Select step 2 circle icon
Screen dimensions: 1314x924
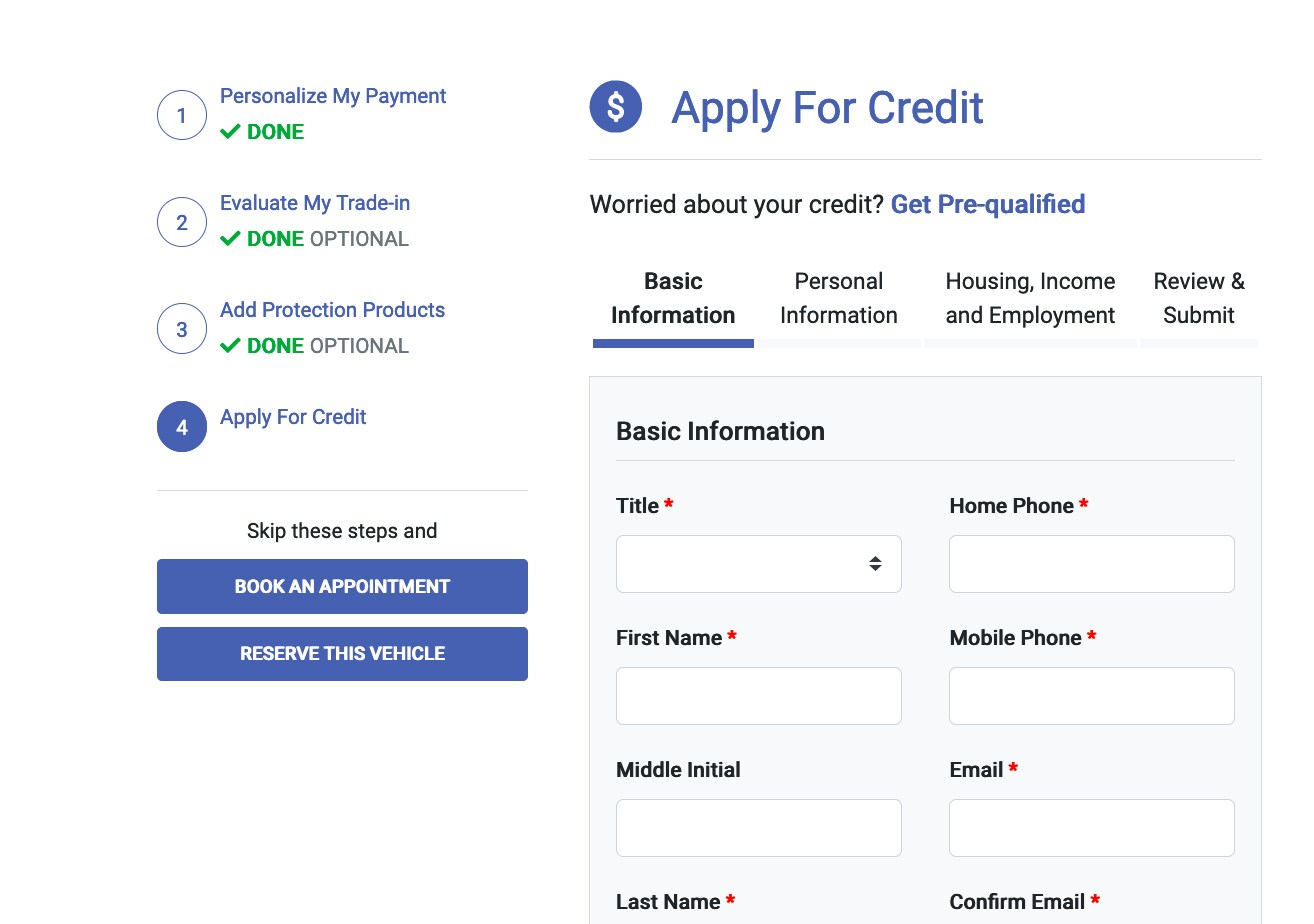click(182, 222)
